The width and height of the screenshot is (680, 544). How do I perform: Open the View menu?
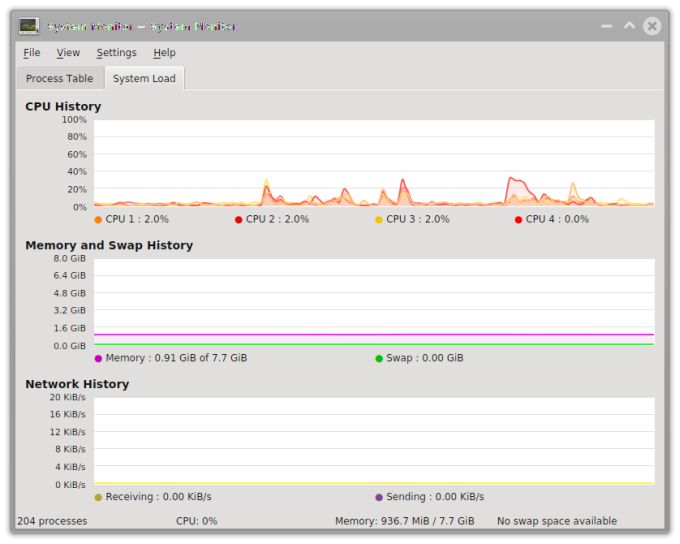point(68,53)
